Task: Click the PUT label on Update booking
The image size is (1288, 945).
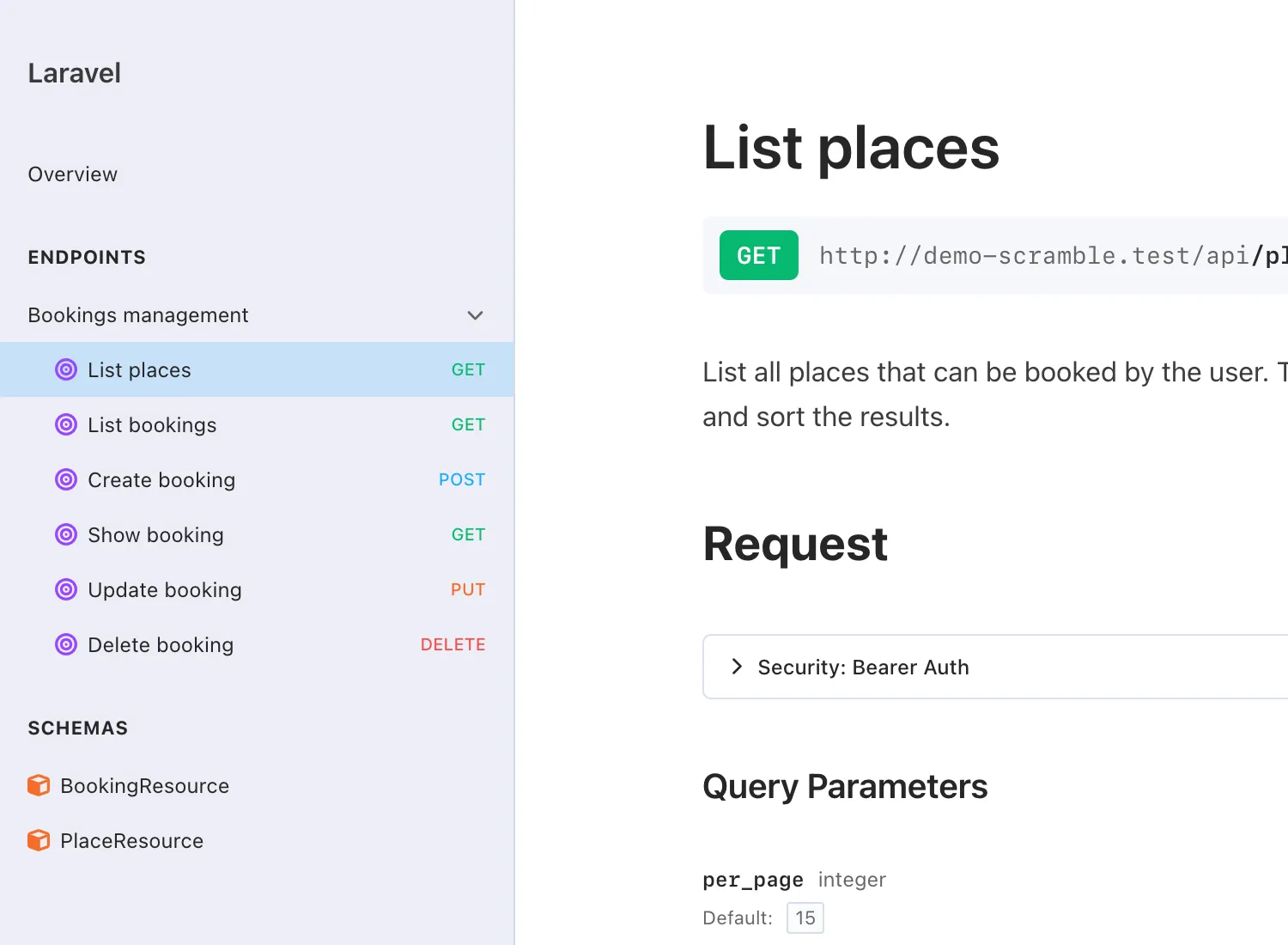Action: pyautogui.click(x=468, y=589)
